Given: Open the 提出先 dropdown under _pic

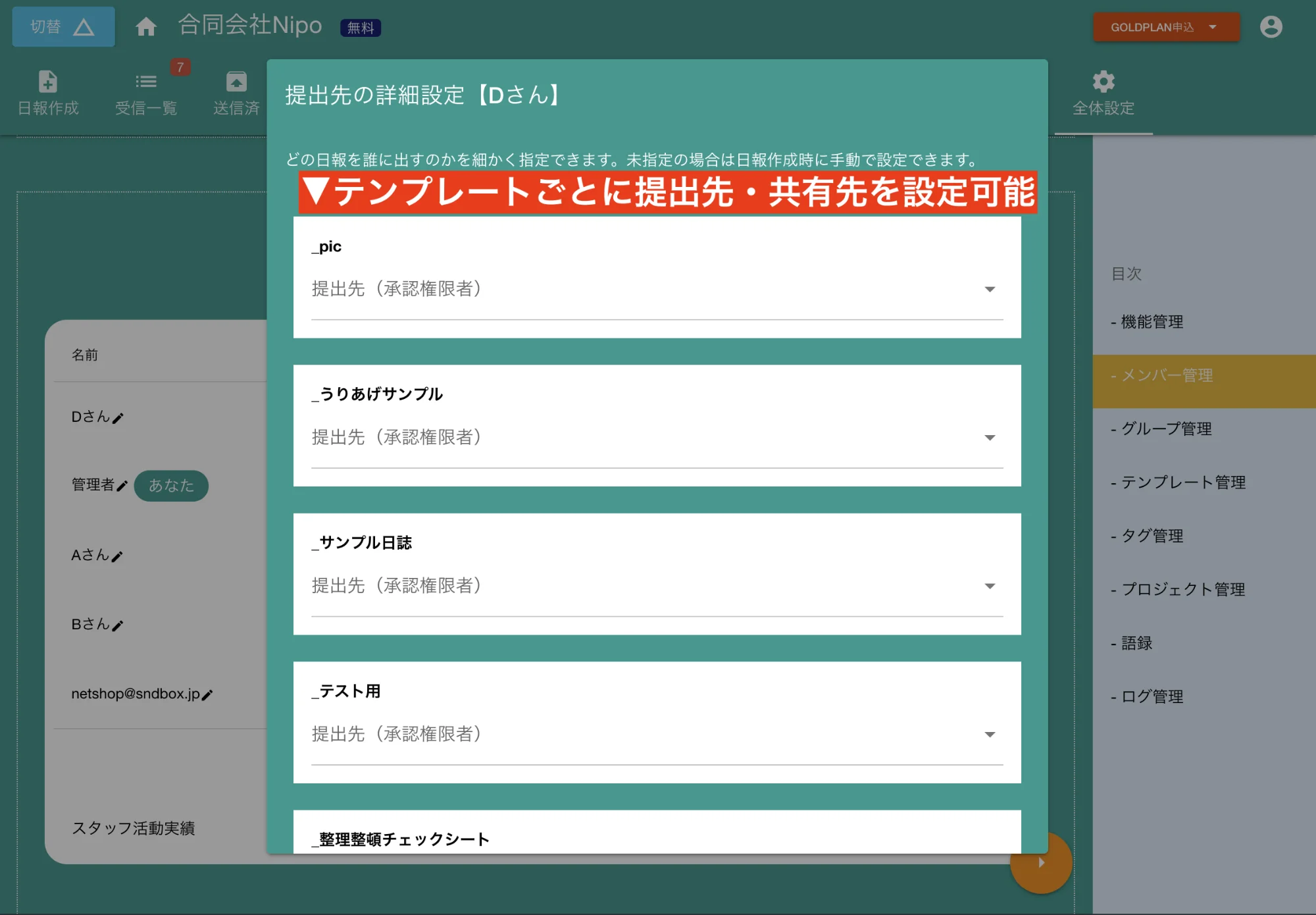Looking at the screenshot, I should tap(989, 289).
